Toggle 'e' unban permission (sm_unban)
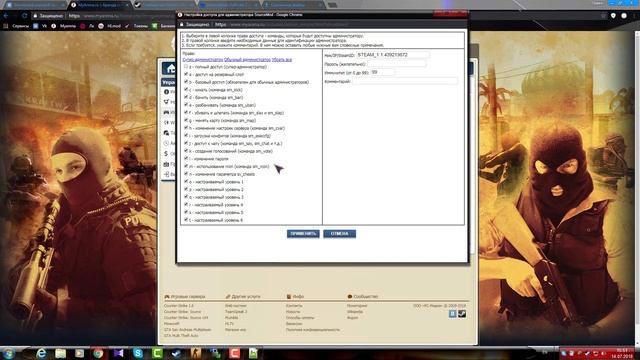 click(x=186, y=105)
